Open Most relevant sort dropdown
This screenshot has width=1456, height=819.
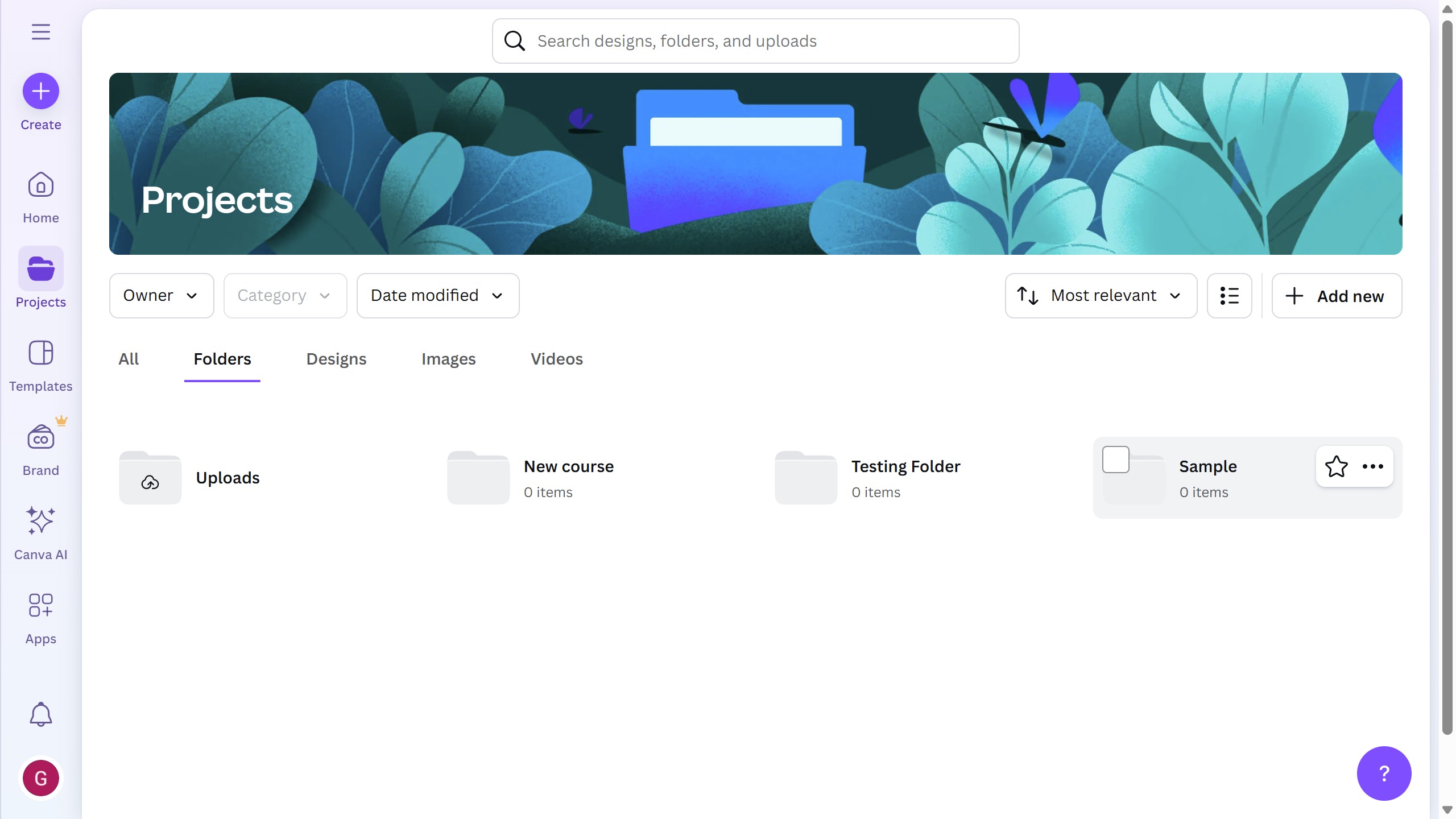pyautogui.click(x=1101, y=296)
